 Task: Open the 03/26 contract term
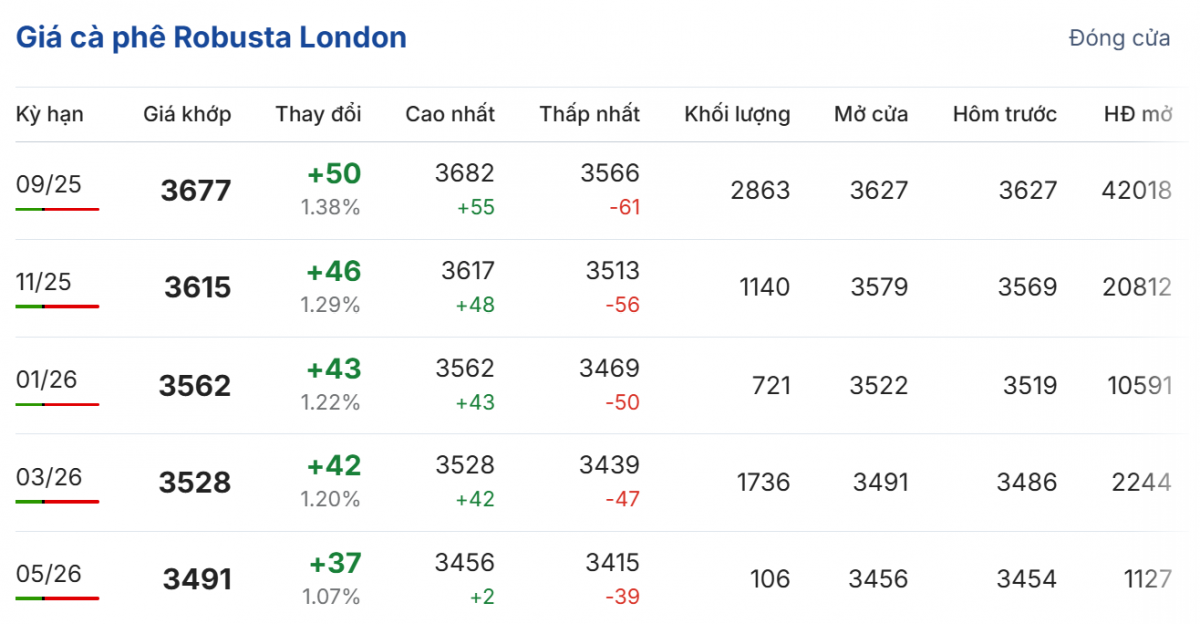(x=49, y=477)
